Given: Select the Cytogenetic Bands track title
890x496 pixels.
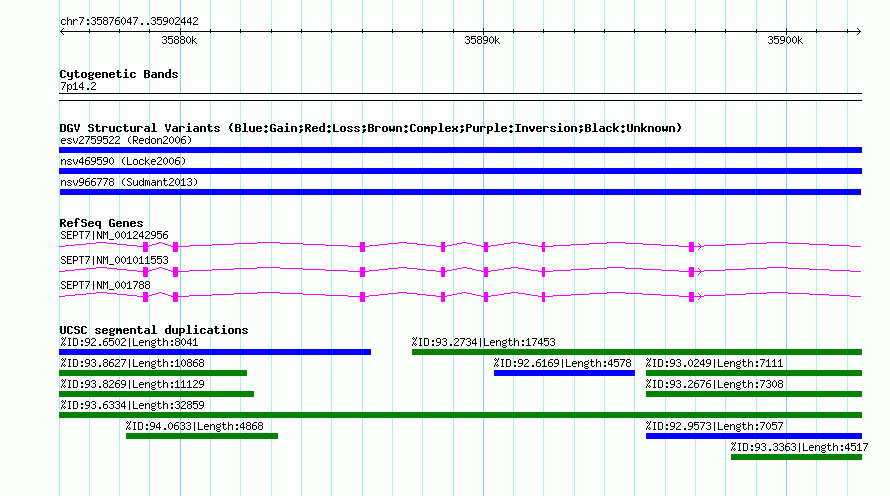Looking at the screenshot, I should [x=119, y=74].
